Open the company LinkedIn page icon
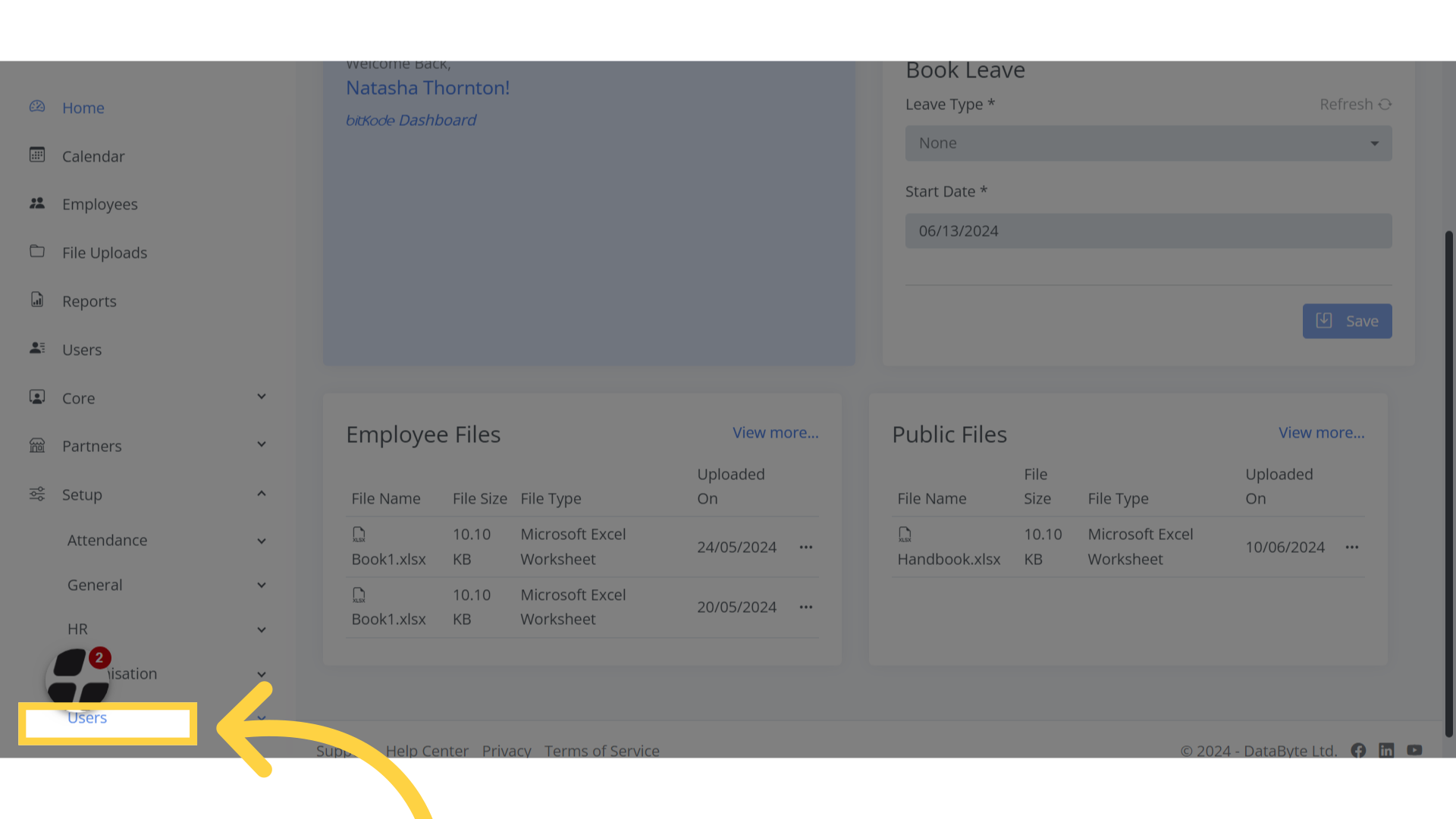The height and width of the screenshot is (819, 1456). coord(1387,751)
